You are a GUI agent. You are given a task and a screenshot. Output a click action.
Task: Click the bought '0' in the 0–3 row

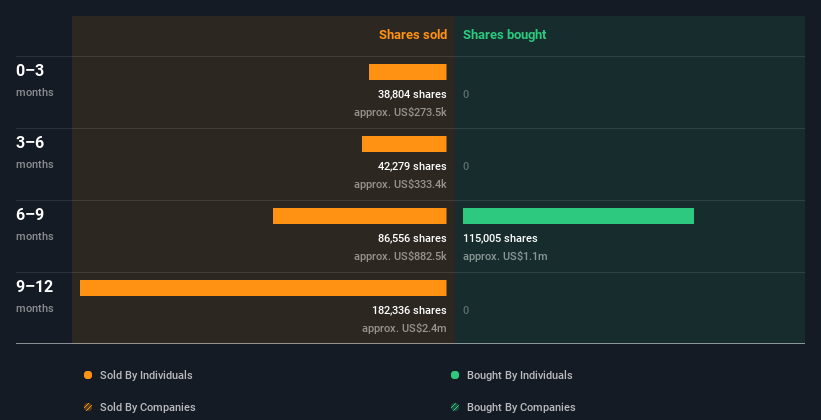pyautogui.click(x=466, y=94)
